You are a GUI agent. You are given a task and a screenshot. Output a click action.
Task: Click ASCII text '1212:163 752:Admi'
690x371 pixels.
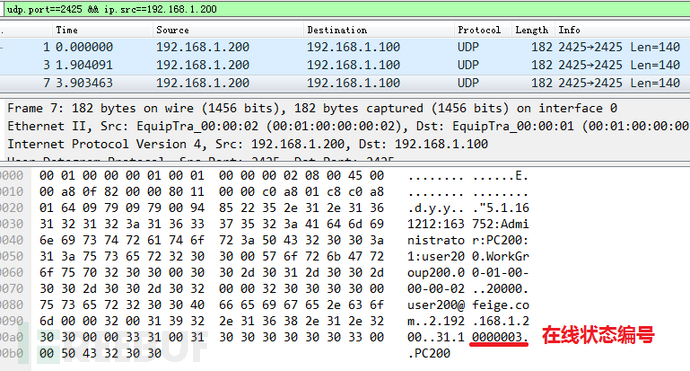(468, 224)
